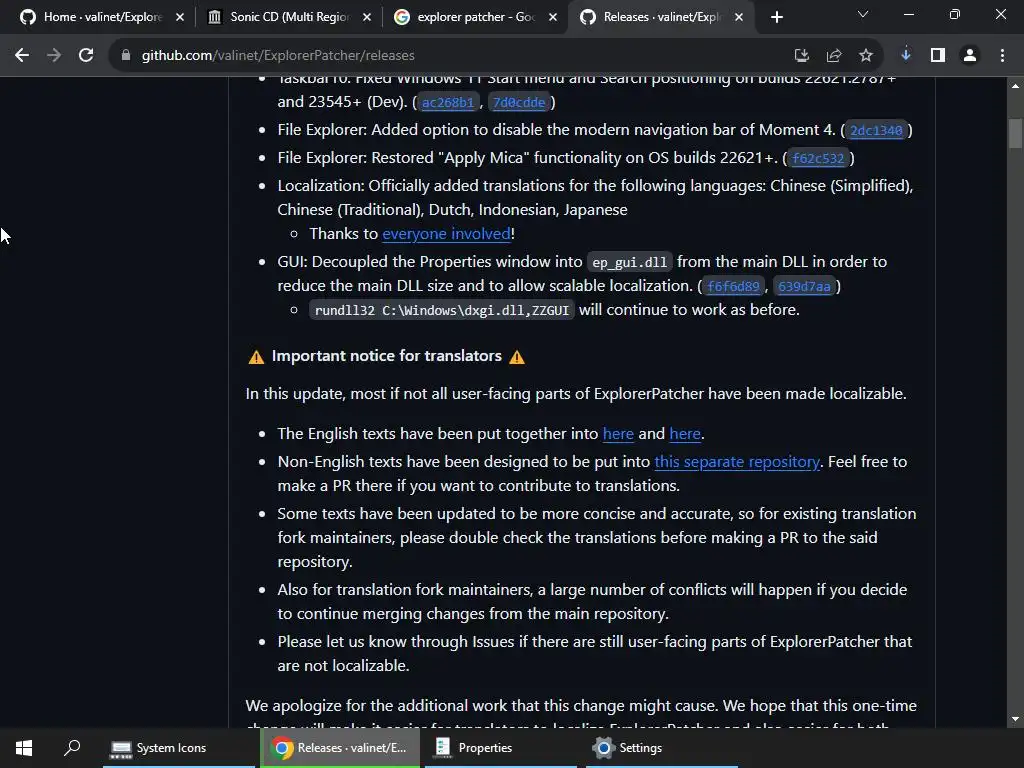Click the scrollbar up arrow
Screen dimensions: 1024x768
[1015, 86]
